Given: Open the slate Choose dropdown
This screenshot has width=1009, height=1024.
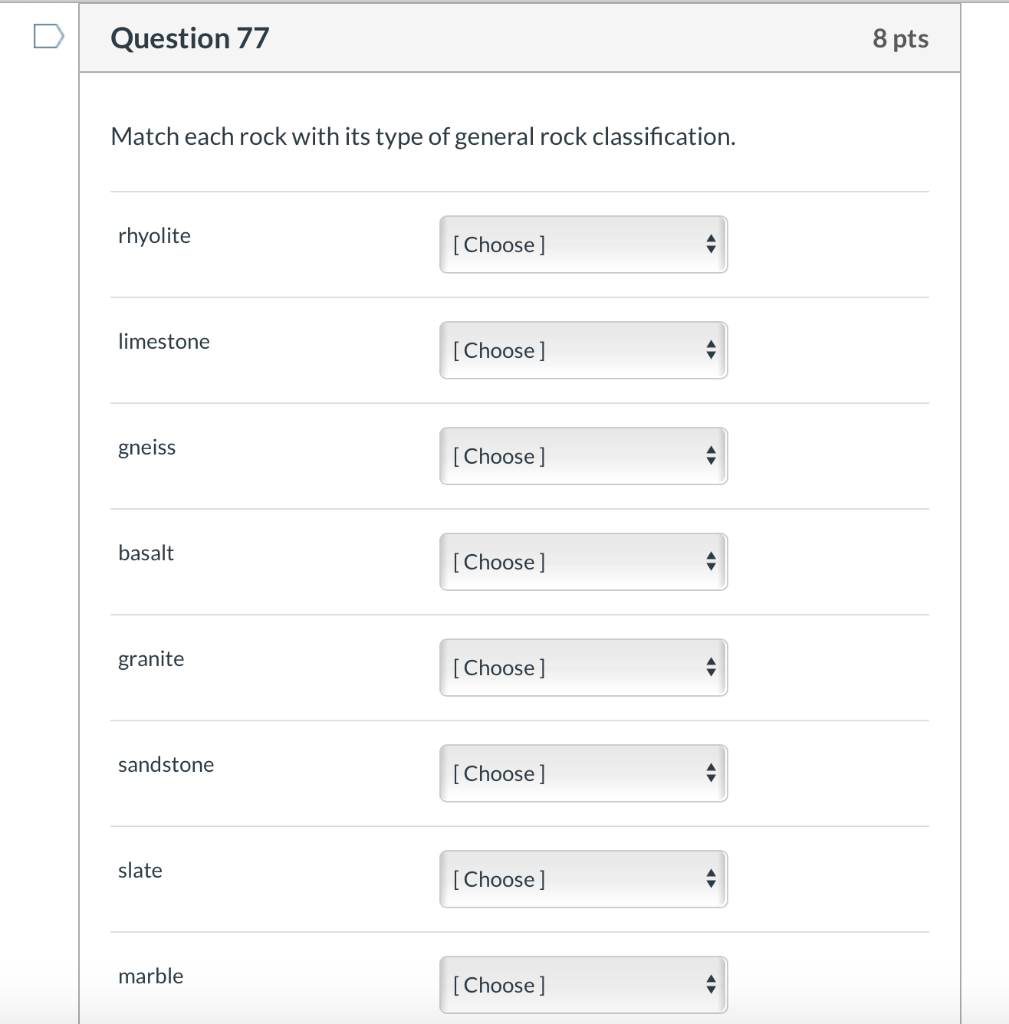Looking at the screenshot, I should tap(583, 880).
